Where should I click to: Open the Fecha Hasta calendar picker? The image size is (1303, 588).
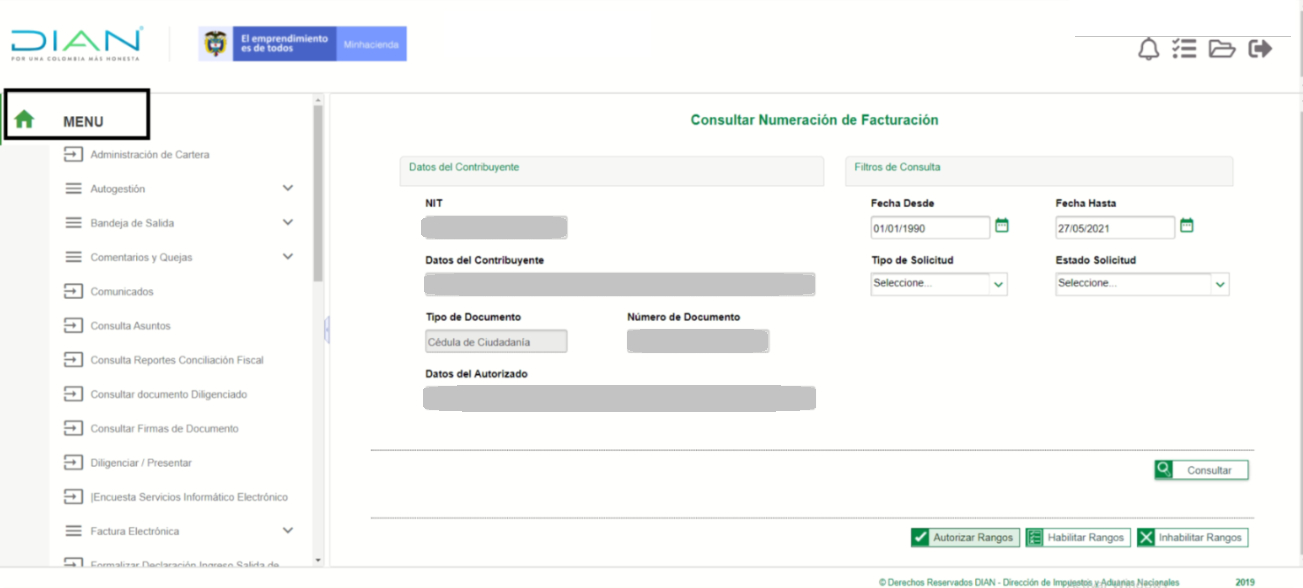pos(1187,226)
